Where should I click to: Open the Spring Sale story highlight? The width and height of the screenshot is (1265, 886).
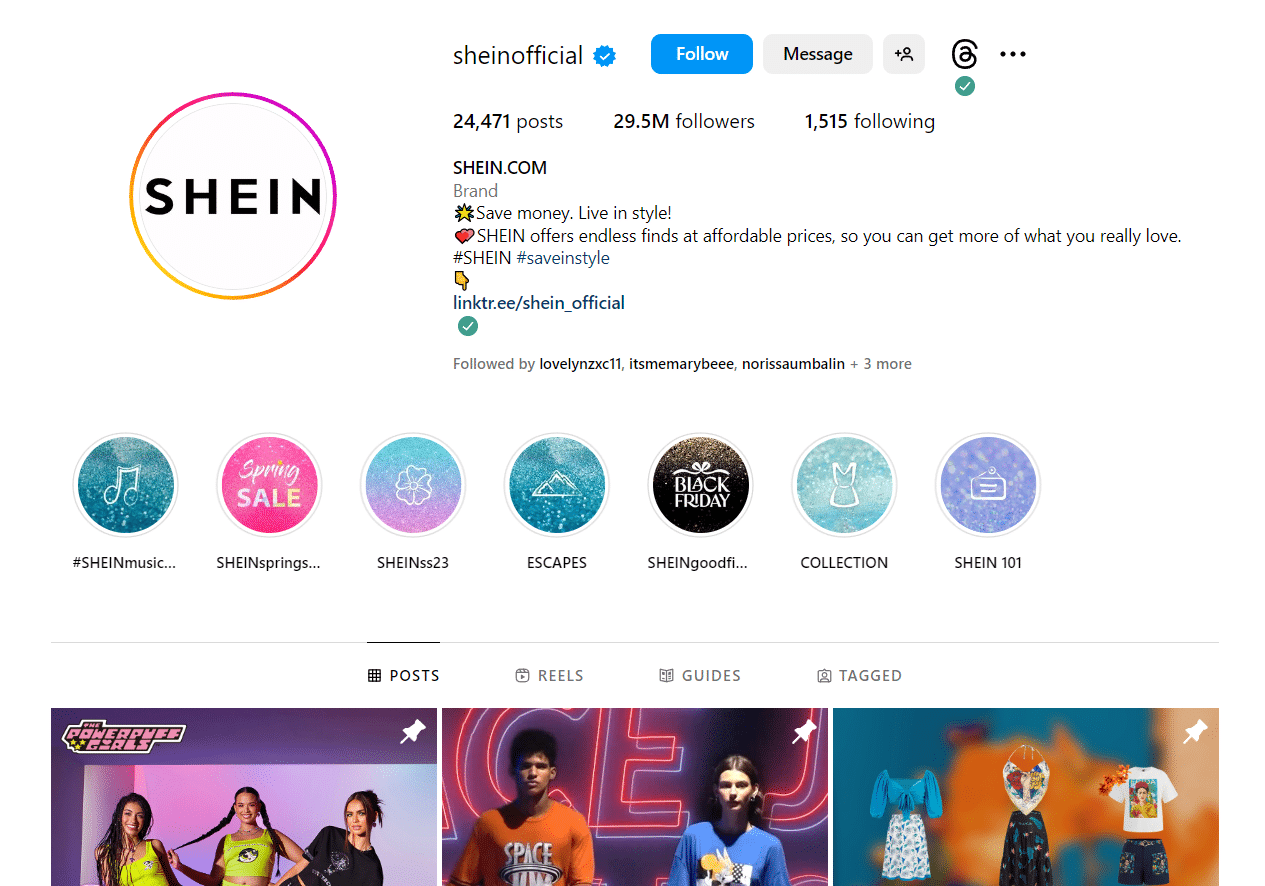pyautogui.click(x=269, y=486)
